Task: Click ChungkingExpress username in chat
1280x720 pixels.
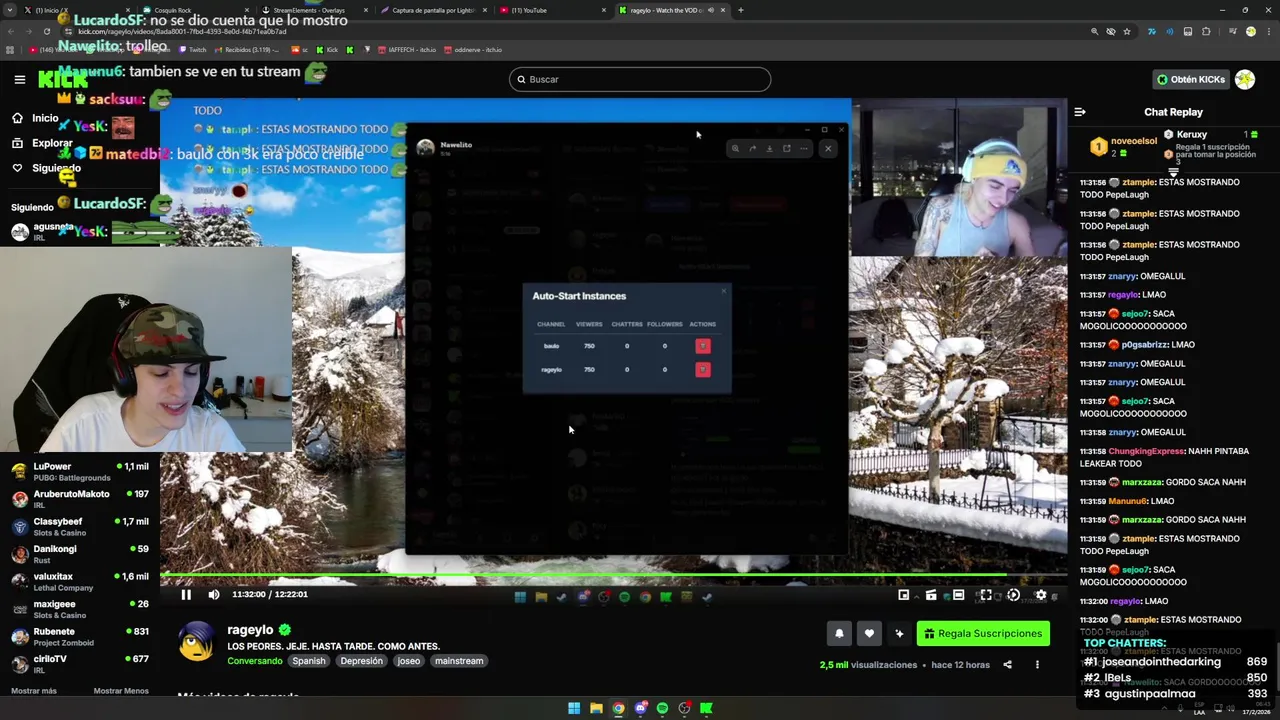Action: tap(1145, 451)
